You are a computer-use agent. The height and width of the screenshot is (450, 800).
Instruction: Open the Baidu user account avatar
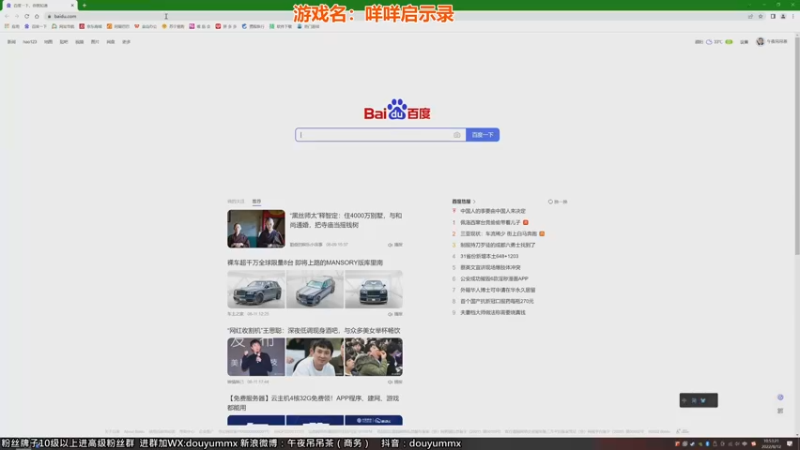[760, 41]
